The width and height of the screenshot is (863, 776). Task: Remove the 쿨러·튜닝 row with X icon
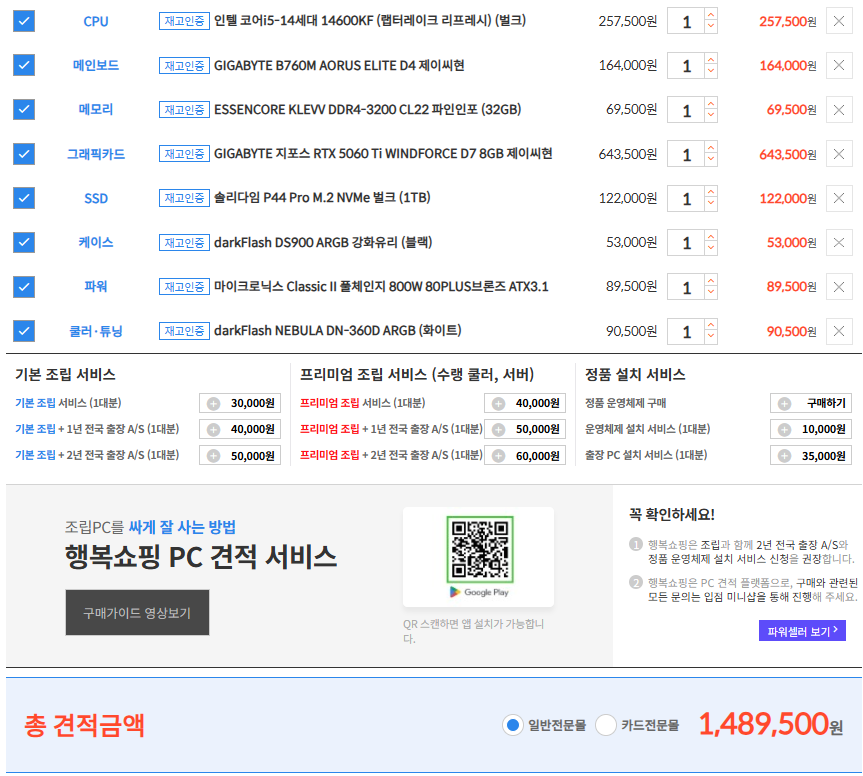(839, 331)
